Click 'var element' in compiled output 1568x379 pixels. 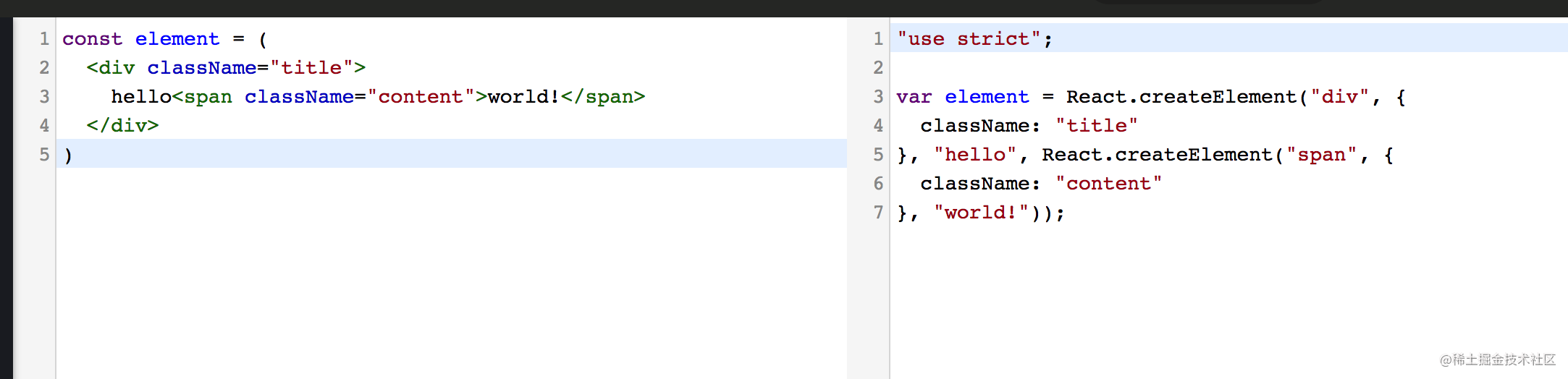962,96
